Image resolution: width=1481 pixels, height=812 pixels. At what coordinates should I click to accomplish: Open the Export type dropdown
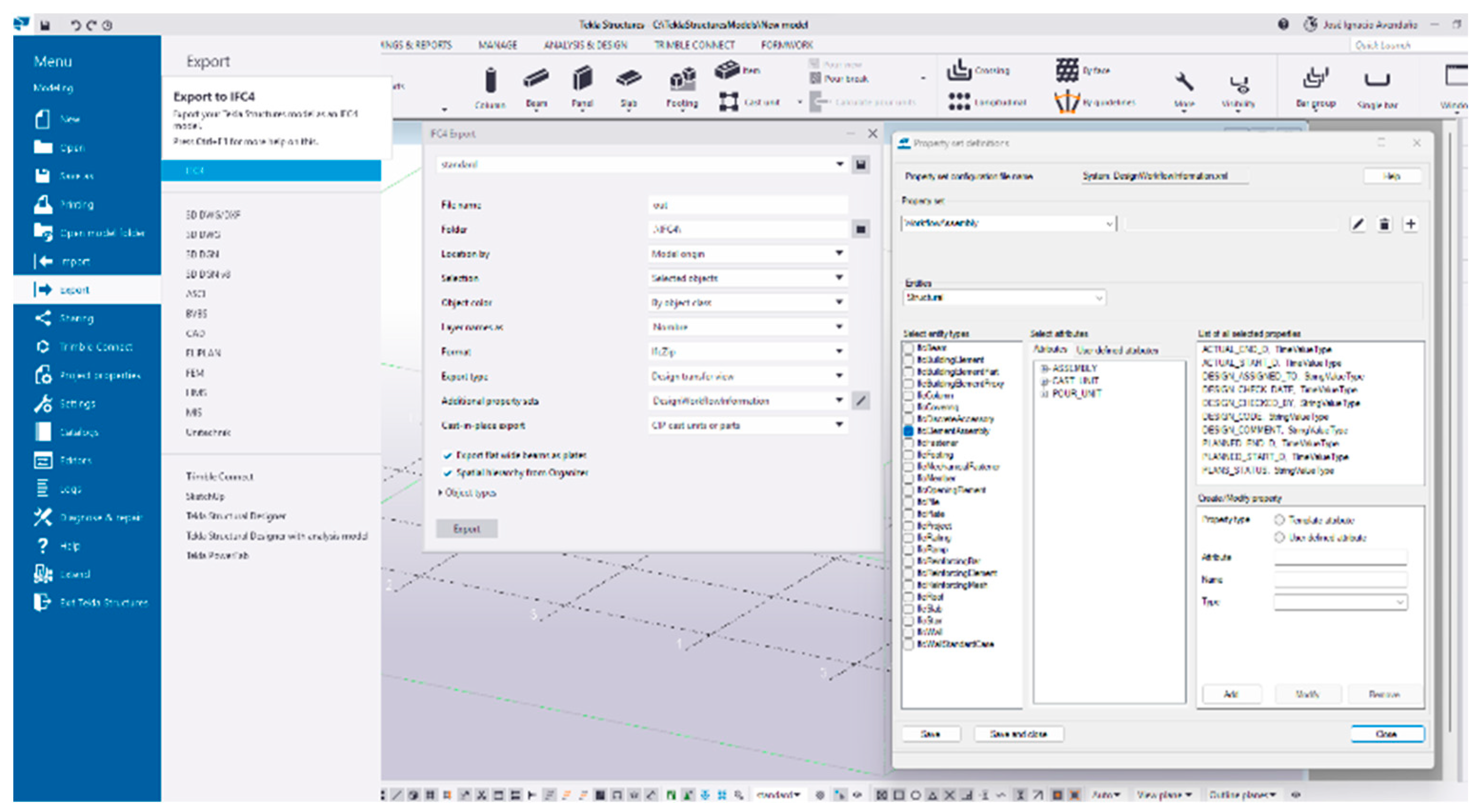point(747,376)
